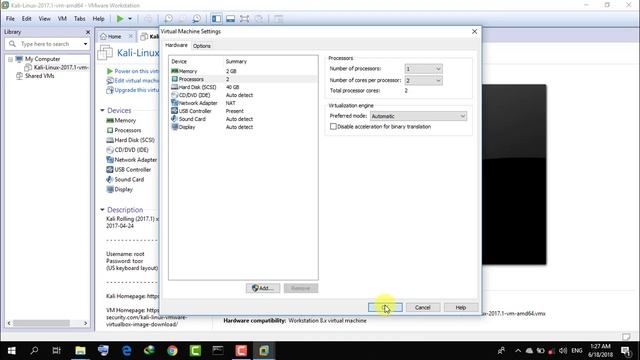Click the Cancel button in settings dialog
This screenshot has width=640, height=360.
coord(423,307)
